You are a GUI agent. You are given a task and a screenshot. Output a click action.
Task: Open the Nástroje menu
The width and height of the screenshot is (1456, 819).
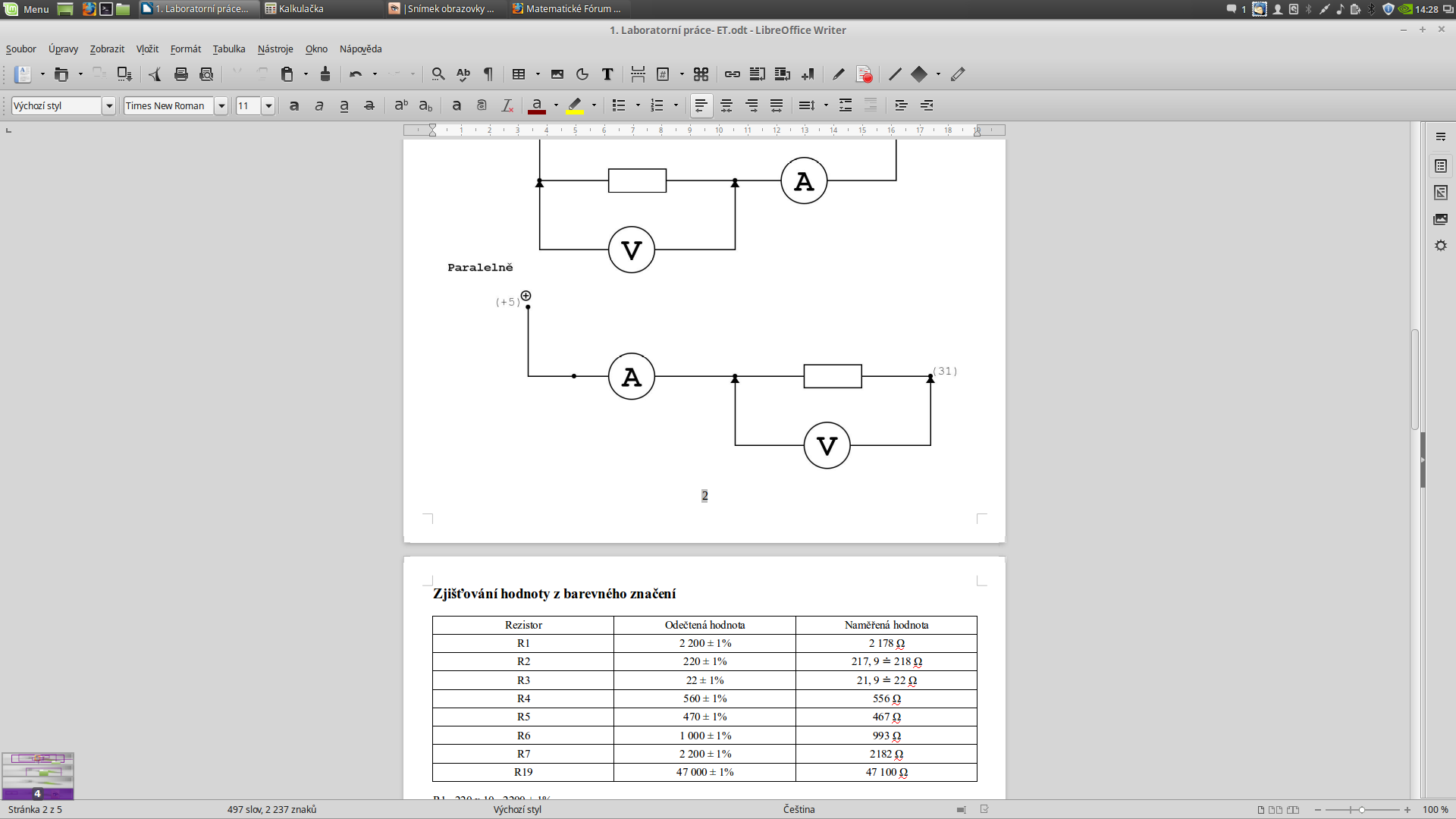pos(275,49)
